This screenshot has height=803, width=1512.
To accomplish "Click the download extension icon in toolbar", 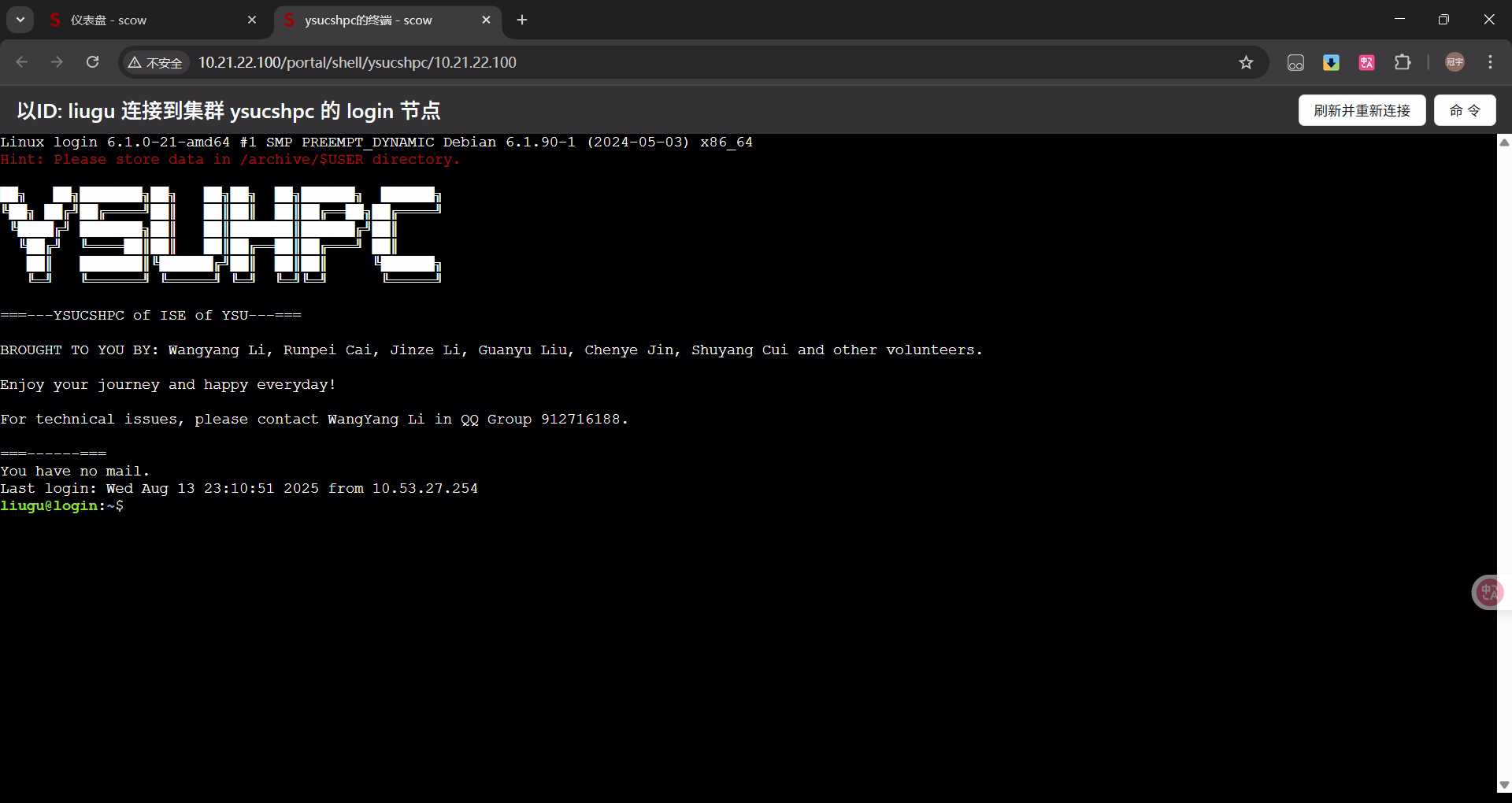I will pos(1331,62).
